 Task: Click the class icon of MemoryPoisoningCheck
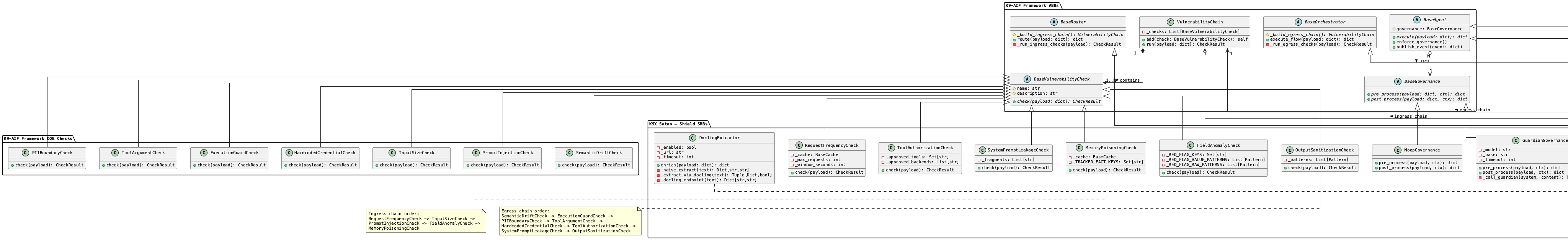pos(1079,147)
